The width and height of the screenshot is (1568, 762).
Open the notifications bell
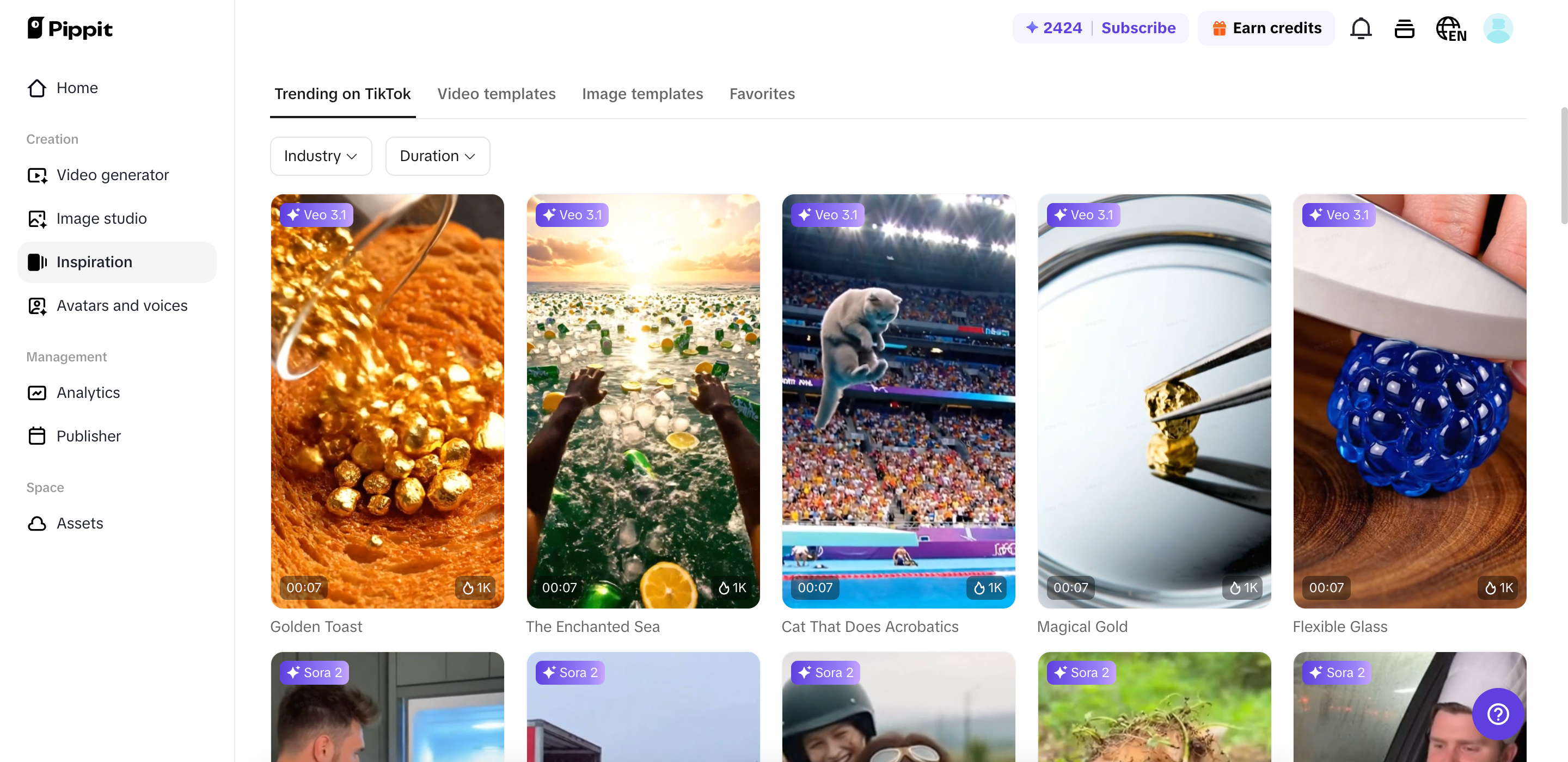tap(1361, 28)
